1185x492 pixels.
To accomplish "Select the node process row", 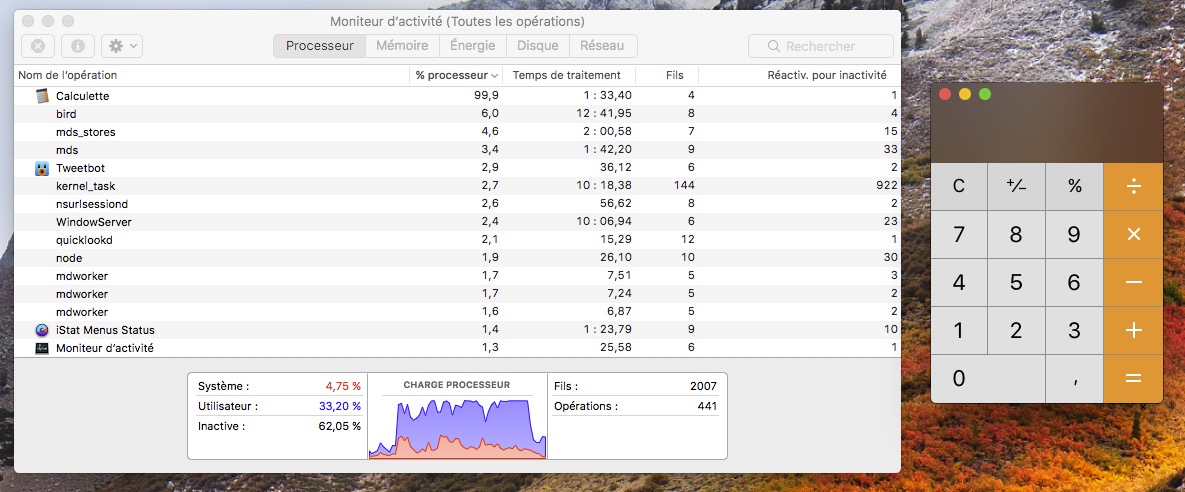I will [457, 258].
